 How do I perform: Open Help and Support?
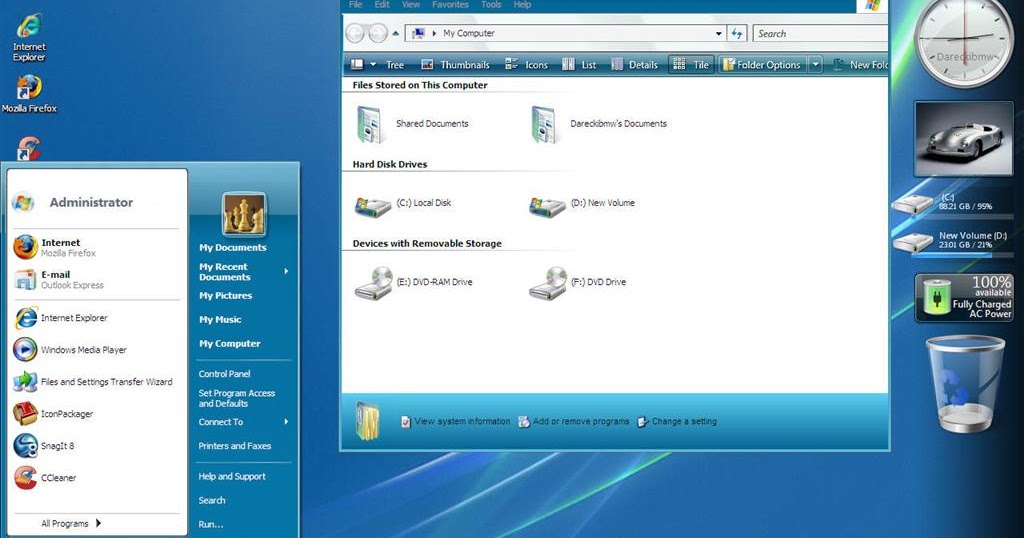(232, 477)
